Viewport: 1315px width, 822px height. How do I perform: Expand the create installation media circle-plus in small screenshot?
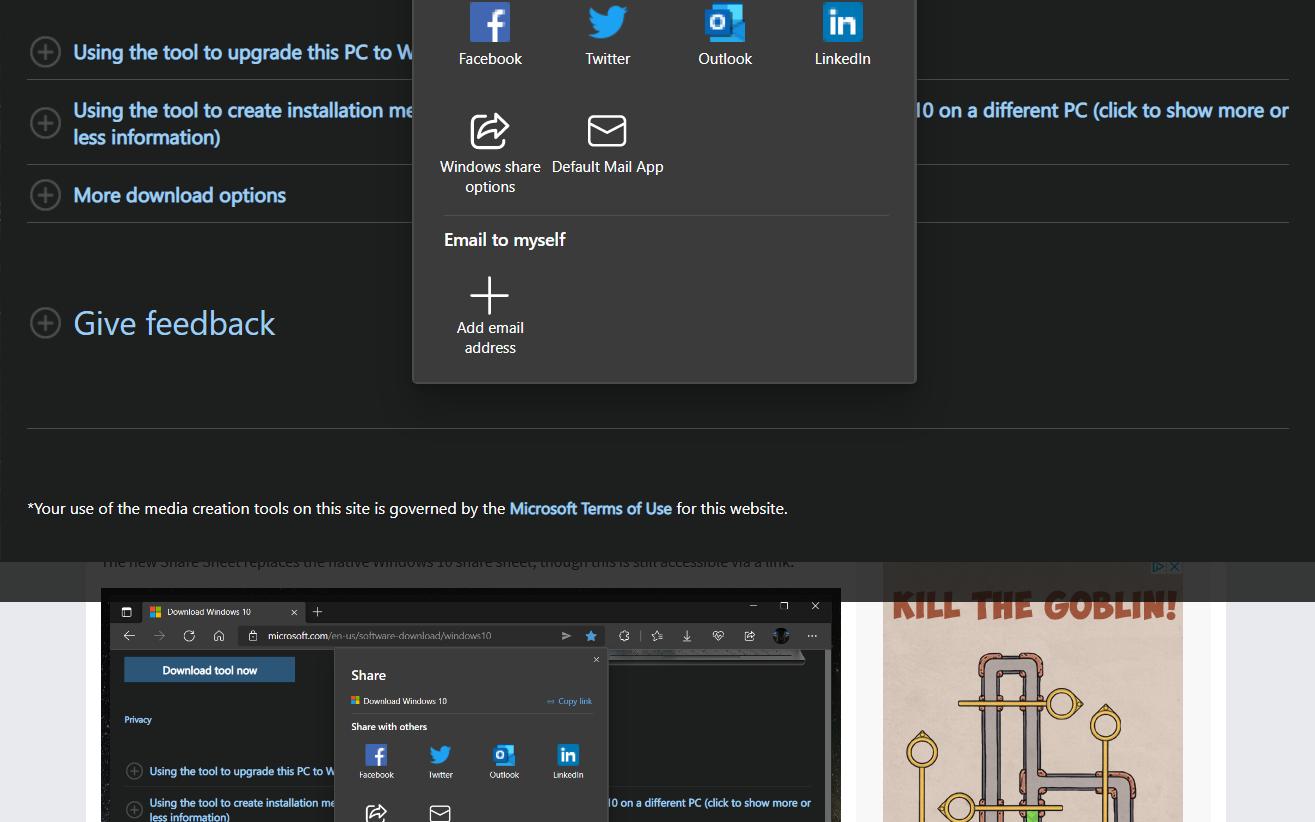tap(134, 809)
